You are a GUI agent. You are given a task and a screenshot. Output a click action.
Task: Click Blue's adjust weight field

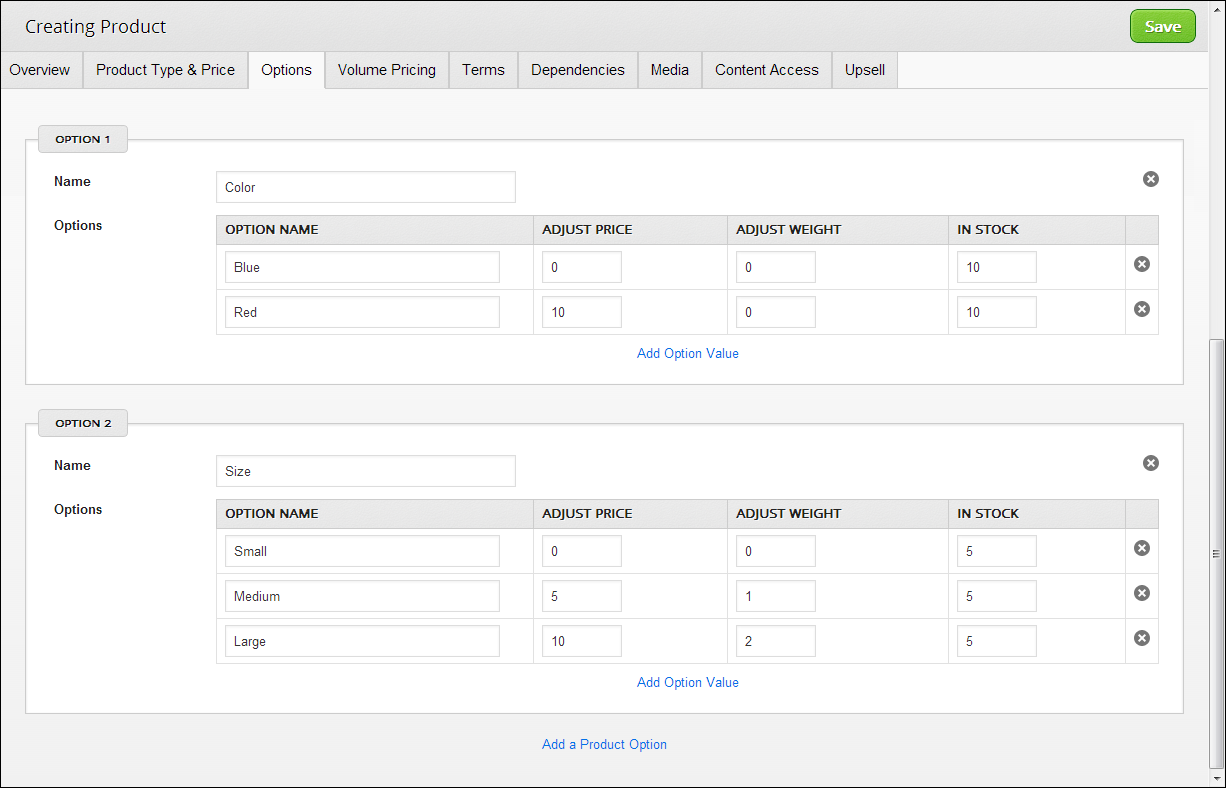coord(776,267)
